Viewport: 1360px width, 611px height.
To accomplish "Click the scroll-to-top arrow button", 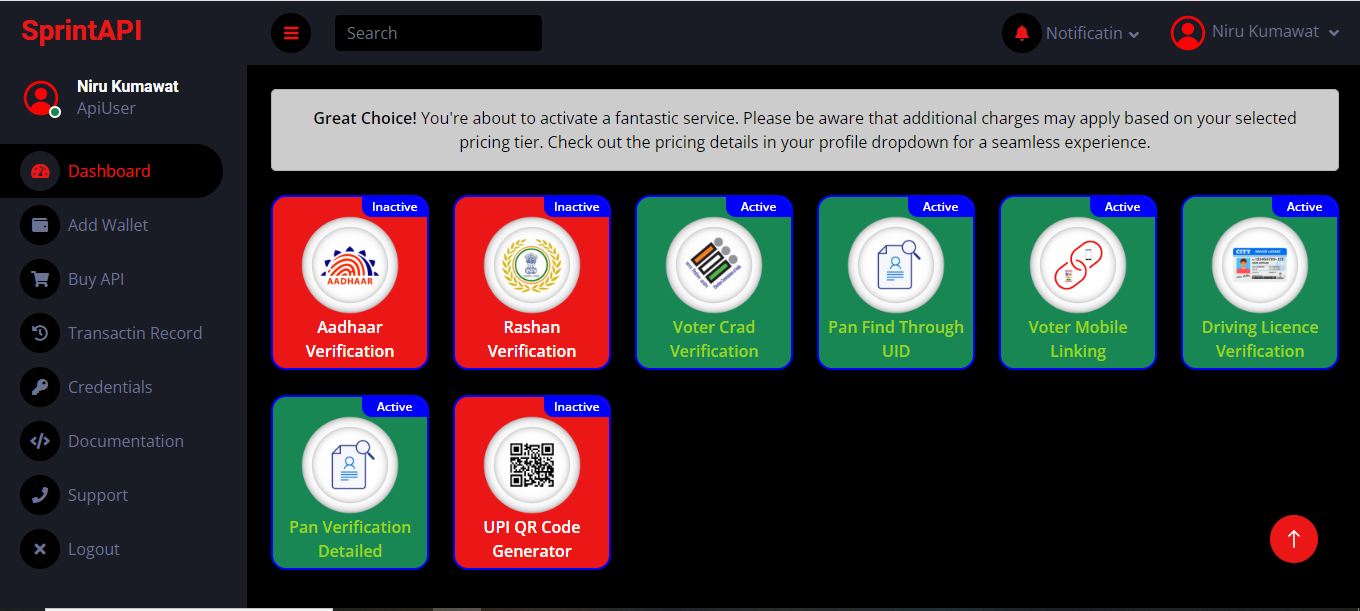I will tap(1294, 539).
